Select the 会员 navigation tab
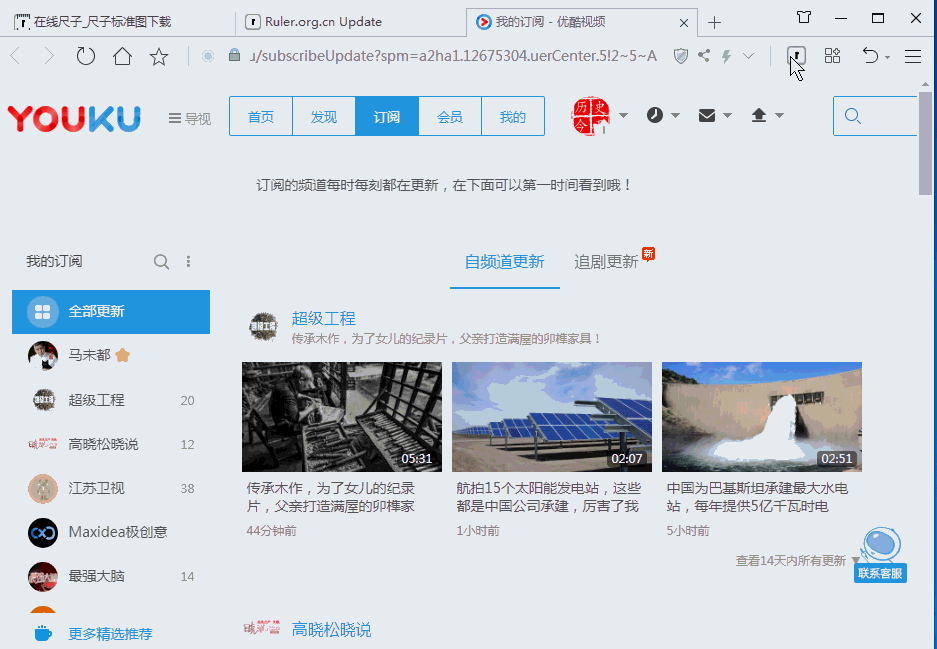The height and width of the screenshot is (649, 937). (x=450, y=117)
